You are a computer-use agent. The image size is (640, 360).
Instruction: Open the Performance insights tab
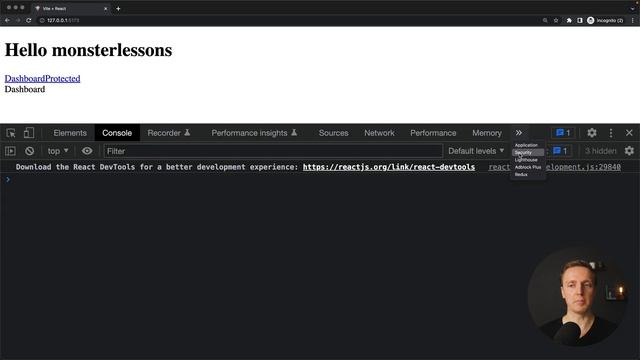click(254, 133)
